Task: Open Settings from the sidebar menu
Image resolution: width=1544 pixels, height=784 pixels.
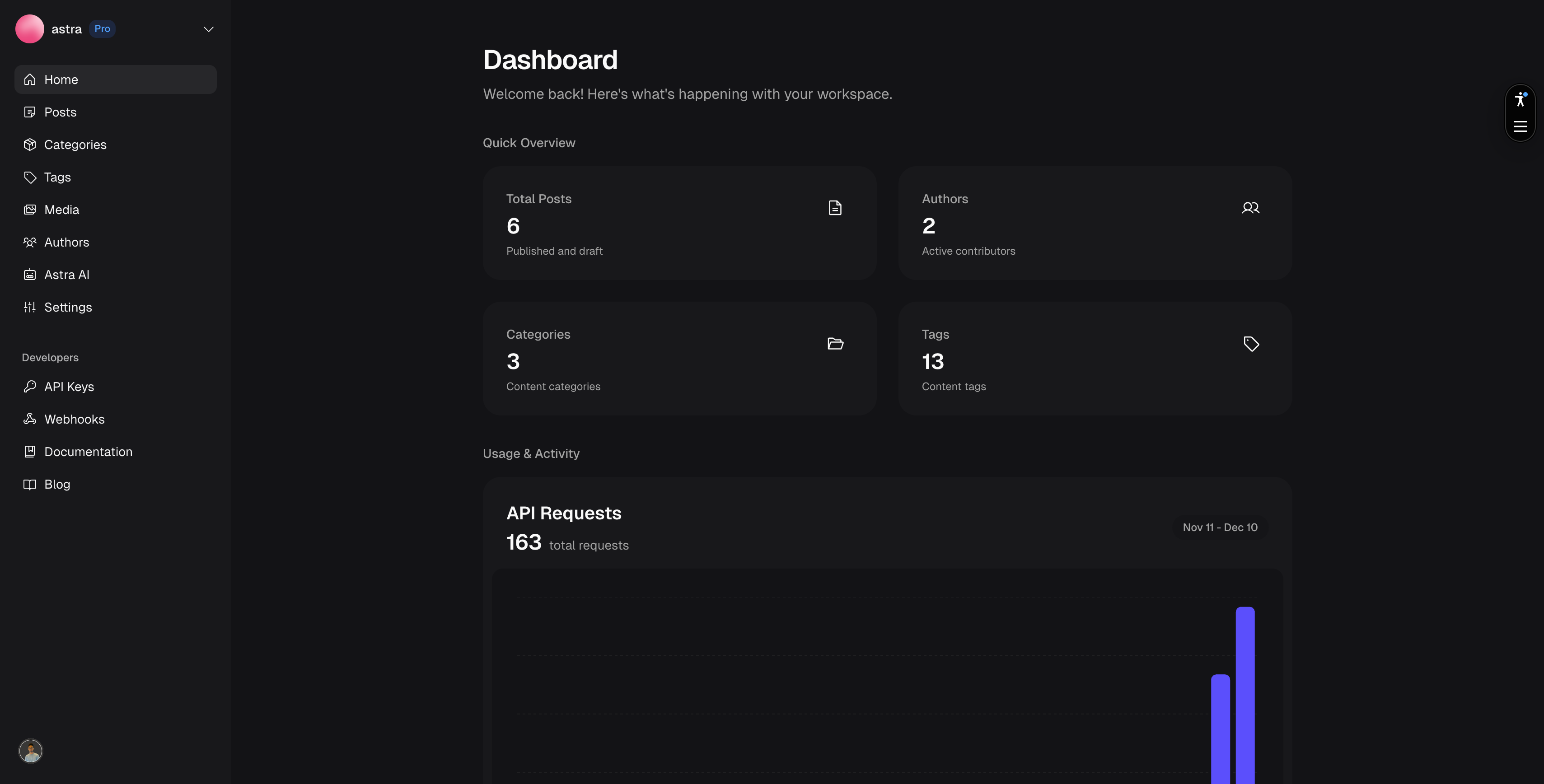Action: coord(68,307)
